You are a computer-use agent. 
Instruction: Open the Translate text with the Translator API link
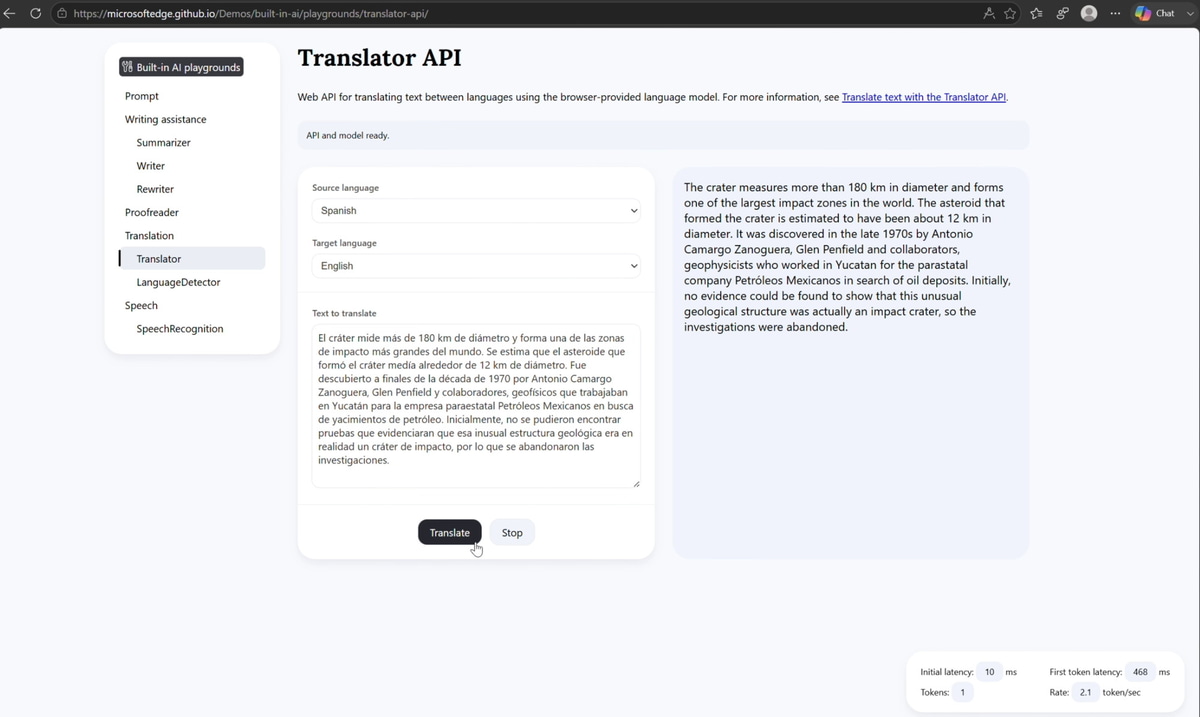924,97
